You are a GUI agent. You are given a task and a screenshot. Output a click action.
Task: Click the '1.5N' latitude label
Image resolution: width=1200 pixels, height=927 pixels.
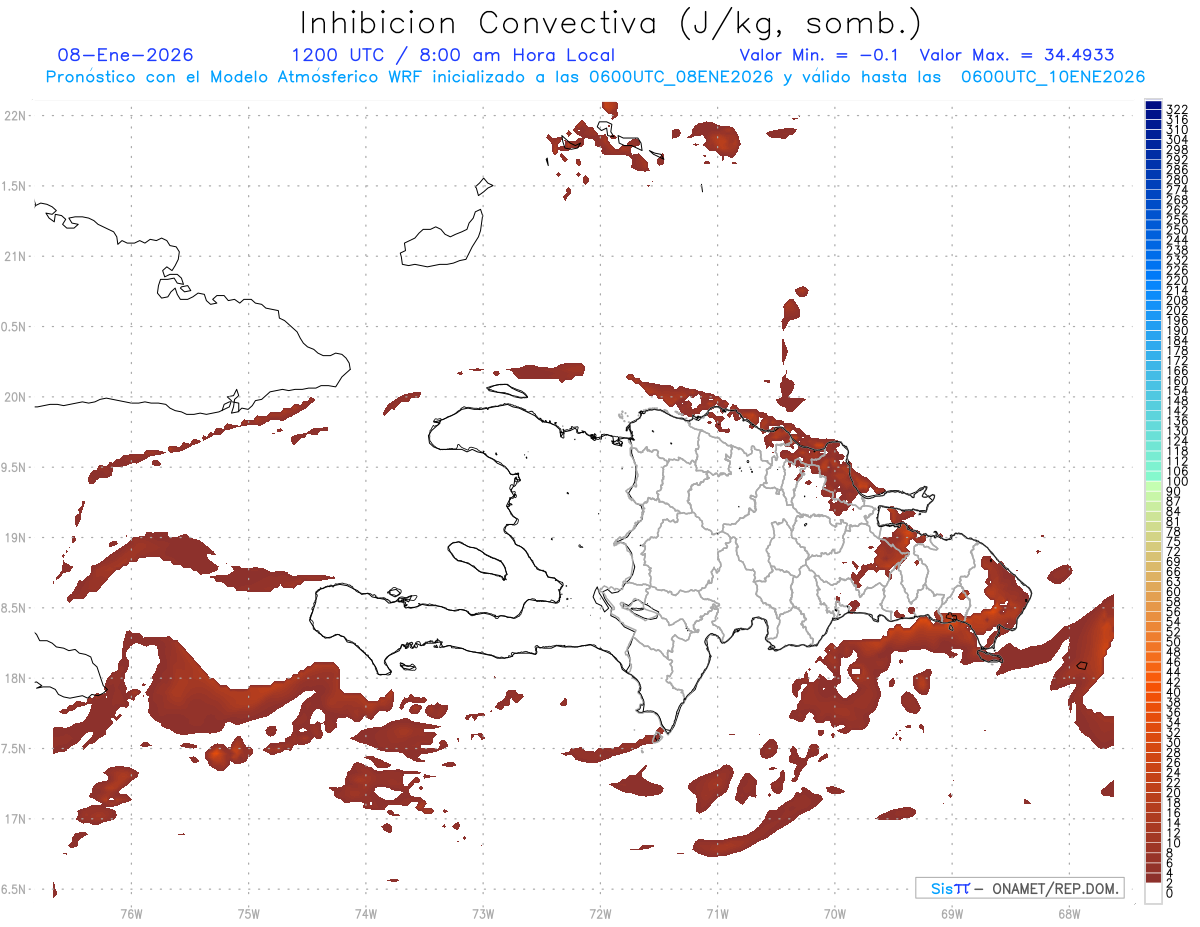tap(14, 186)
